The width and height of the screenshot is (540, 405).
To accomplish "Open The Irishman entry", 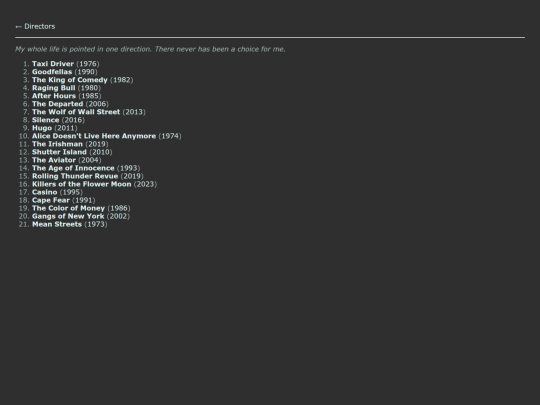I will 58,144.
